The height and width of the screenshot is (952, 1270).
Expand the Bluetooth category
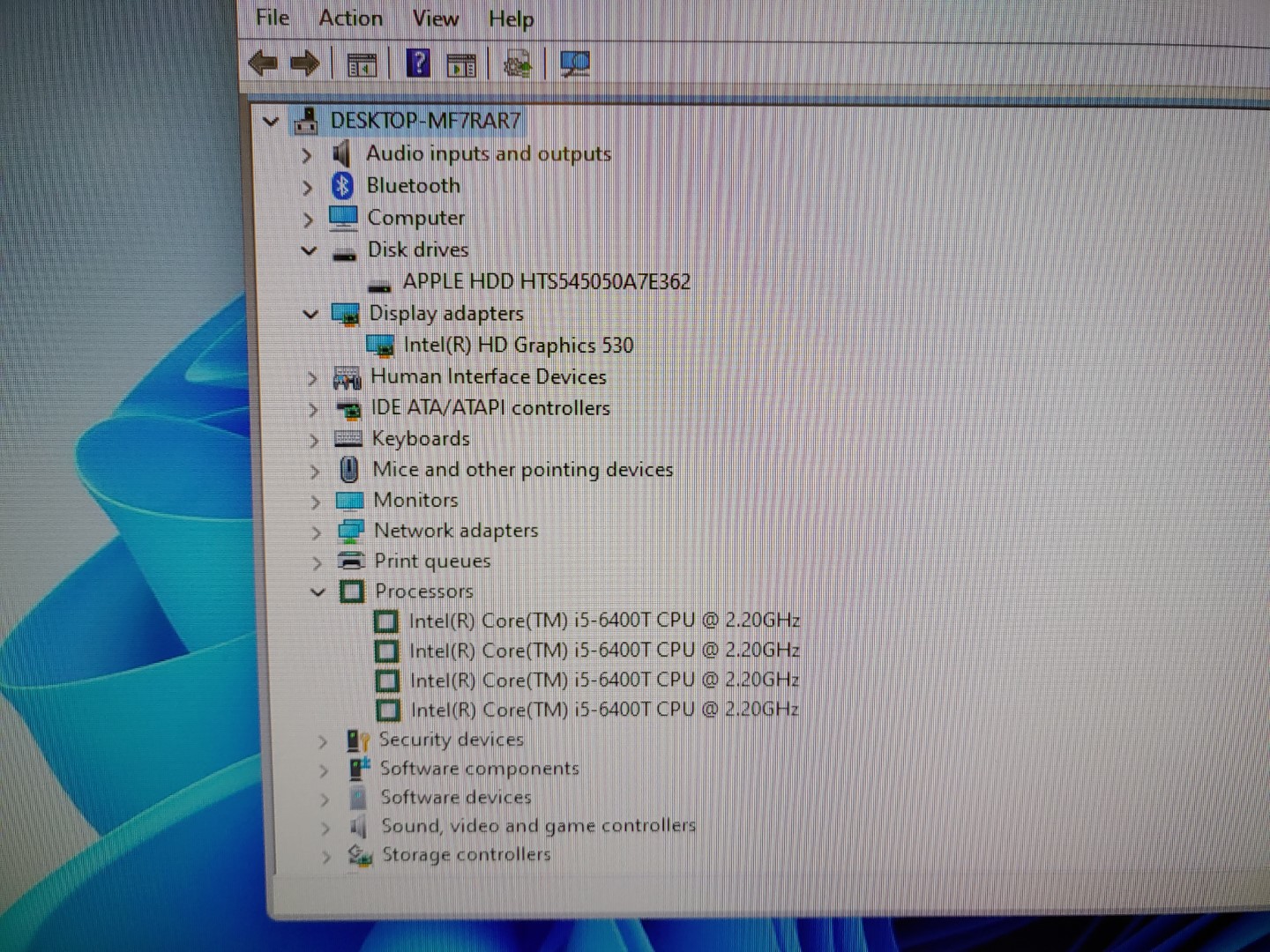pos(307,188)
